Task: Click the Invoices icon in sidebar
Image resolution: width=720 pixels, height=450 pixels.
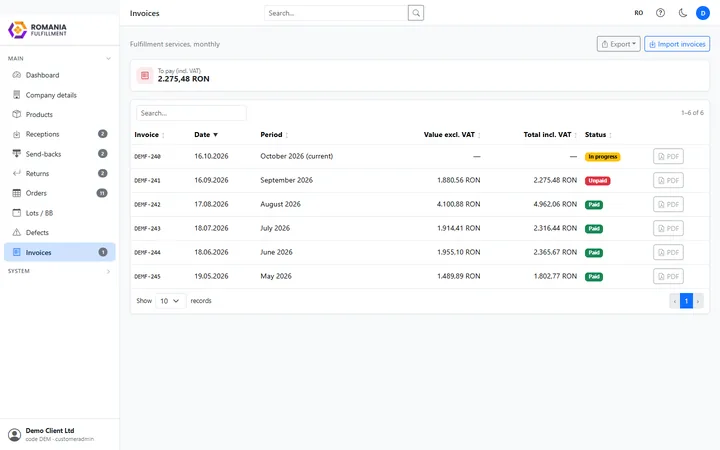Action: (17, 252)
